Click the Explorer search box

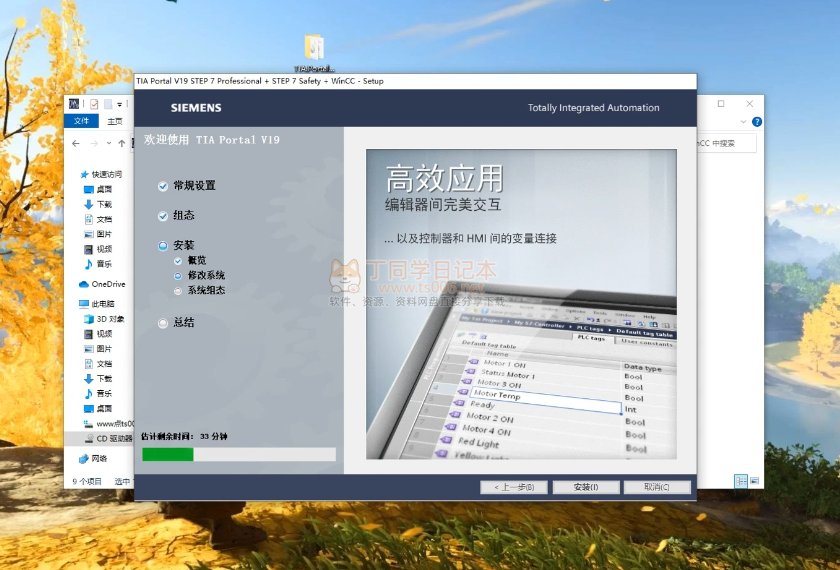(x=726, y=144)
